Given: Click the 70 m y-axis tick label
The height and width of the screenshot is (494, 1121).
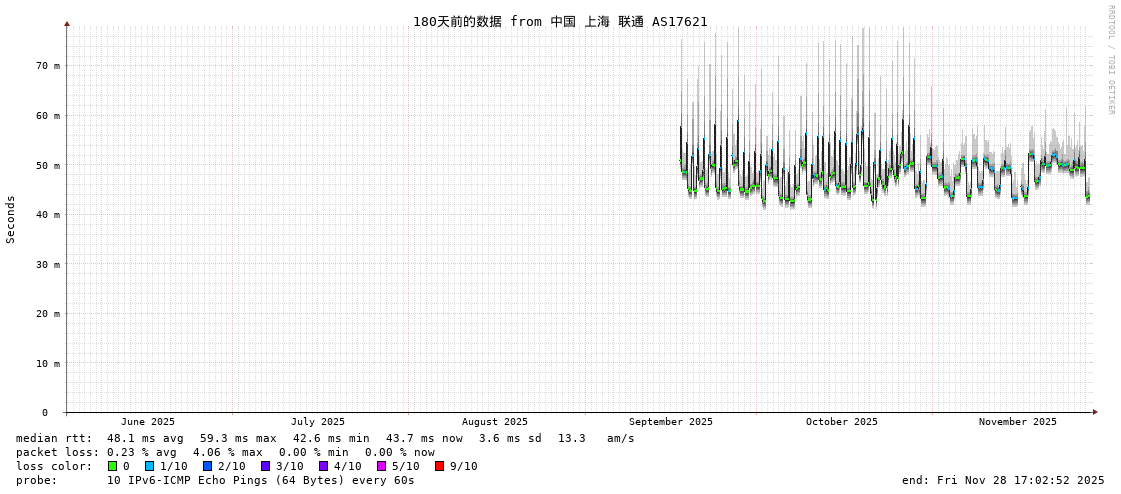Looking at the screenshot, I should click(x=48, y=66).
